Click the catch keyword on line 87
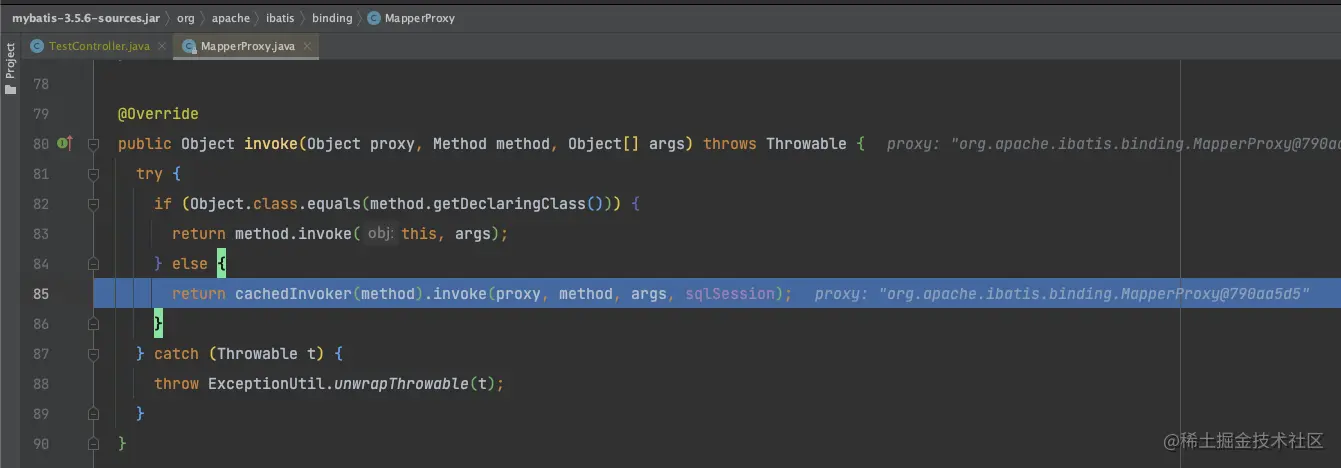Viewport: 1341px width, 468px height. 177,354
